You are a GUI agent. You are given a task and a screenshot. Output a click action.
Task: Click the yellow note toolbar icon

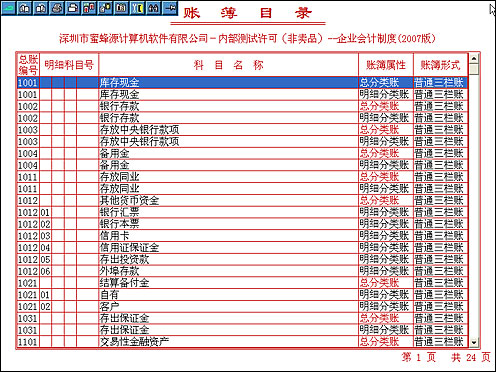(105, 8)
